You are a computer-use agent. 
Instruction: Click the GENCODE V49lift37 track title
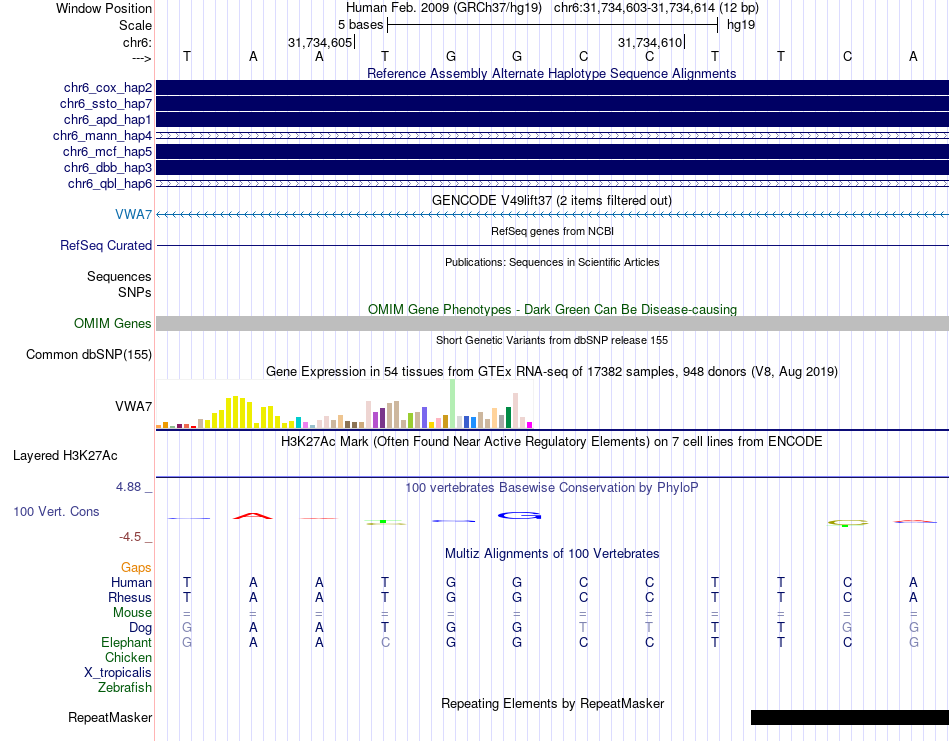552,201
